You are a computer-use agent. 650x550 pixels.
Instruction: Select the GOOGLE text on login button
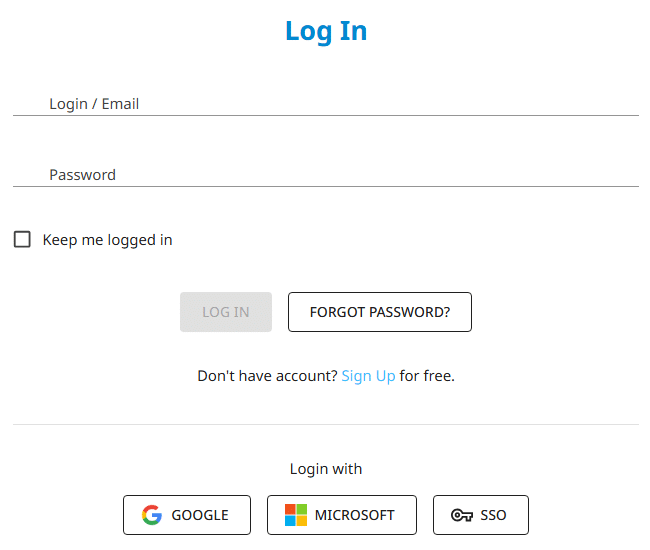tap(200, 515)
